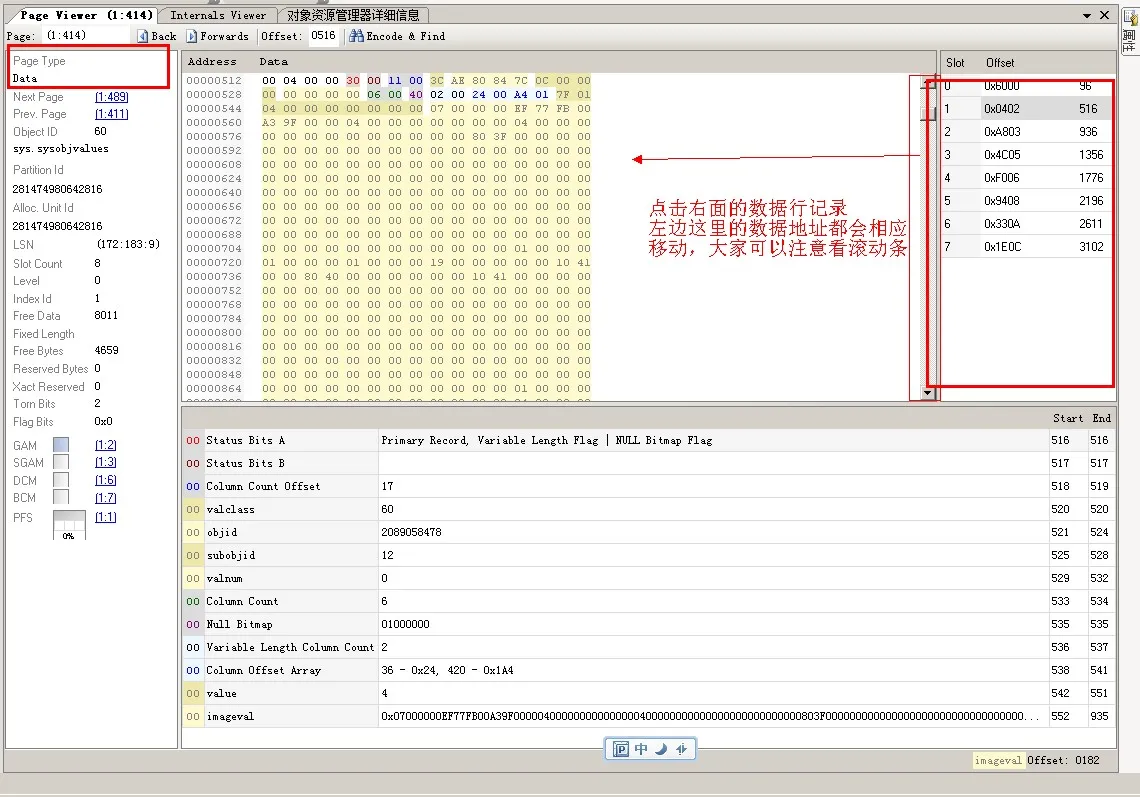The height and width of the screenshot is (797, 1140).
Task: Click the Offset input field
Action: click(x=324, y=36)
